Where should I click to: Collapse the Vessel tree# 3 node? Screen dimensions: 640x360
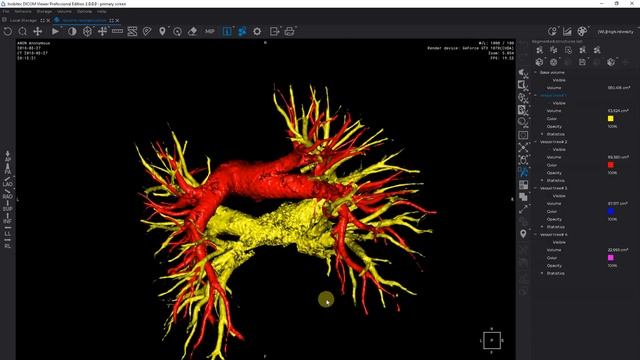pos(536,188)
